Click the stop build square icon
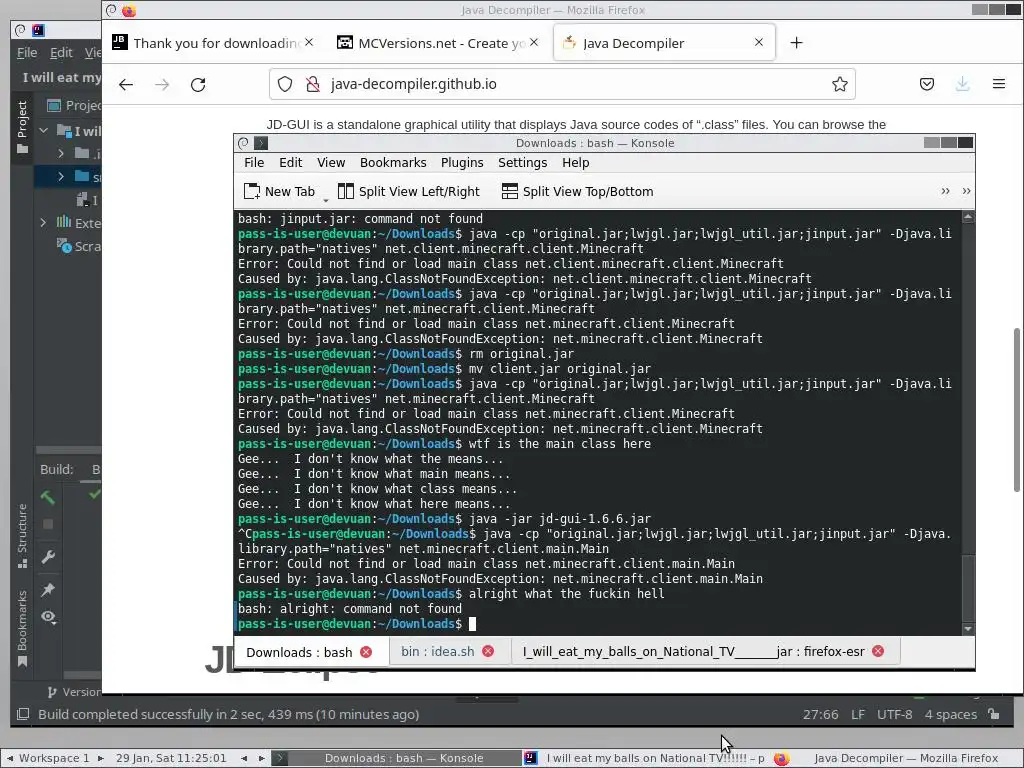This screenshot has height=768, width=1024. (x=48, y=524)
